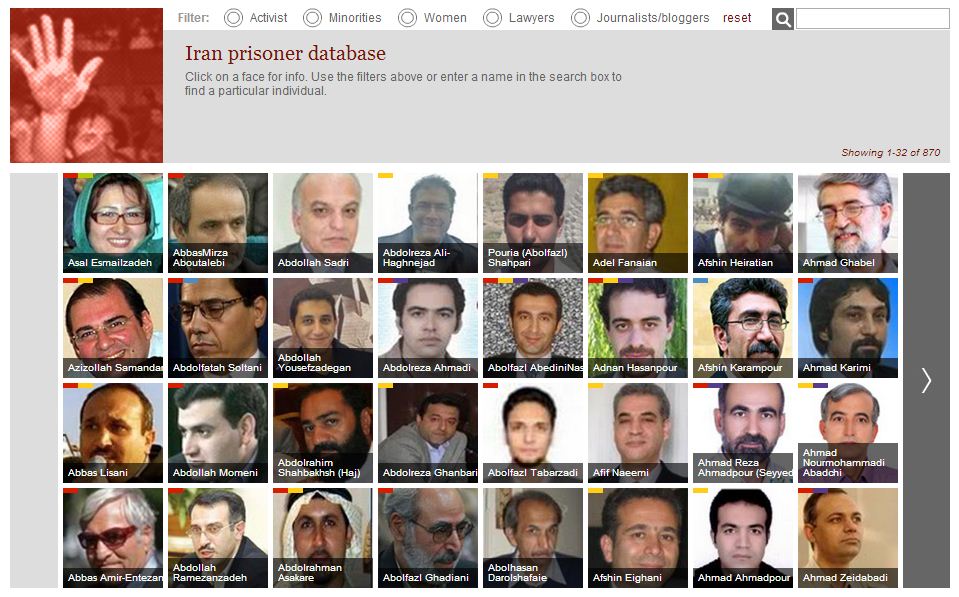Viewport: 959px width, 597px height.
Task: Open Abdolrahman Asakare's profile
Action: [x=323, y=538]
